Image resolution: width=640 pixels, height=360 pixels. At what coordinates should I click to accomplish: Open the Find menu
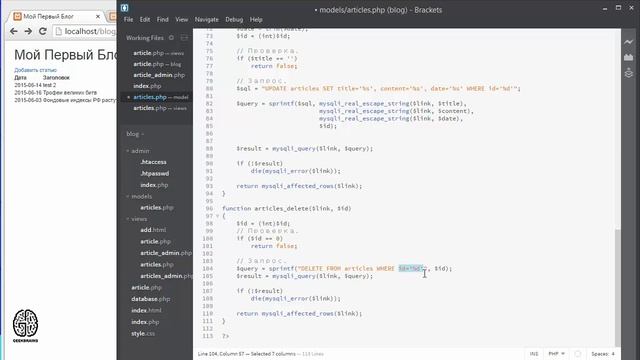point(162,19)
